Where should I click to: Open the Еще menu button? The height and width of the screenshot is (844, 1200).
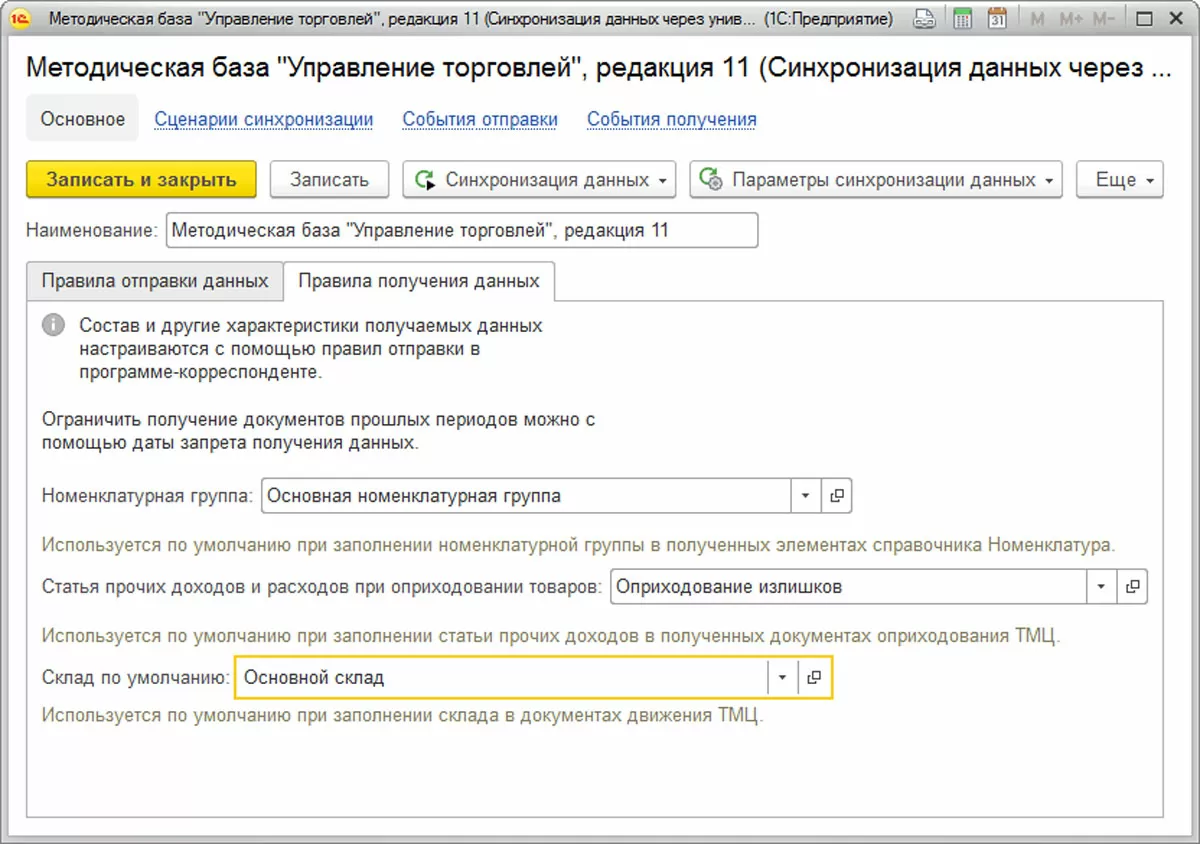(1120, 180)
